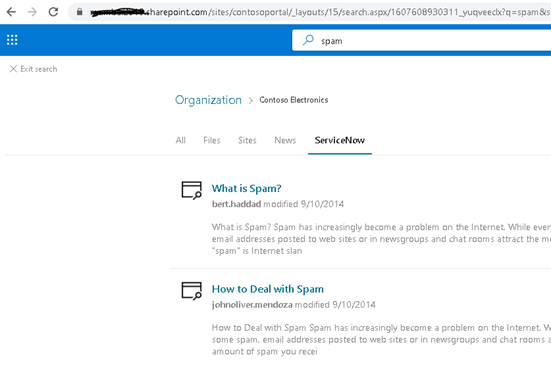551x382 pixels.
Task: Reload the page with the refresh icon
Action: click(53, 12)
